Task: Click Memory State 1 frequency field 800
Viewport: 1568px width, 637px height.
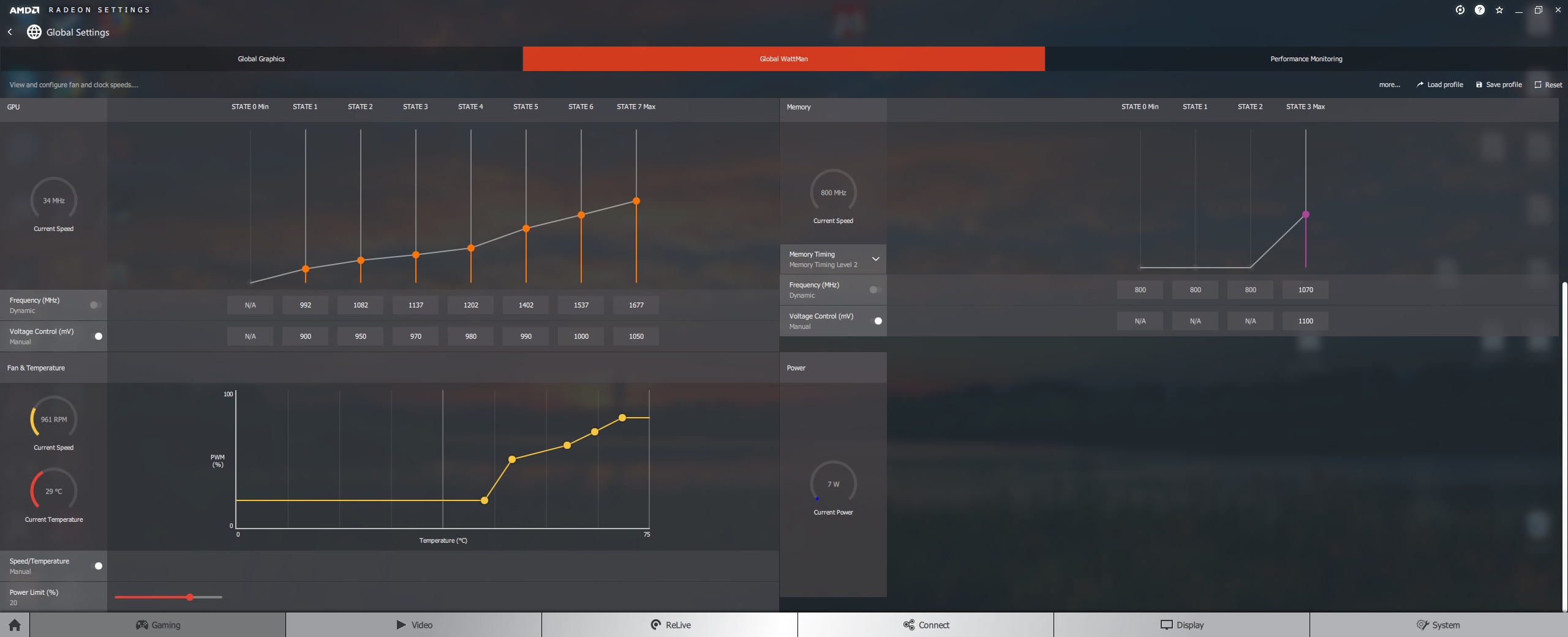Action: click(1196, 290)
